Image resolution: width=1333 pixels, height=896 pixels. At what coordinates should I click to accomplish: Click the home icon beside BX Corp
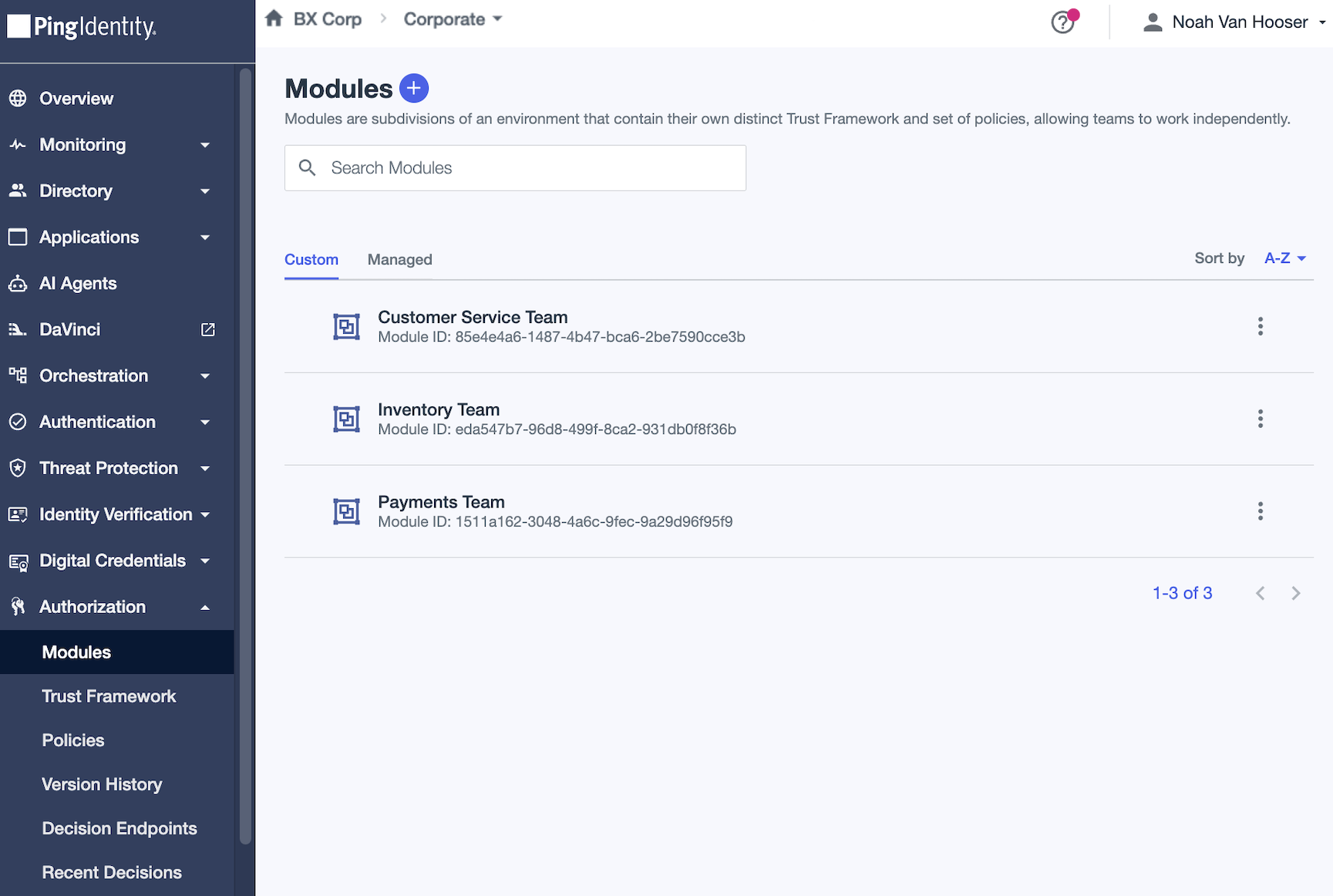click(x=274, y=19)
